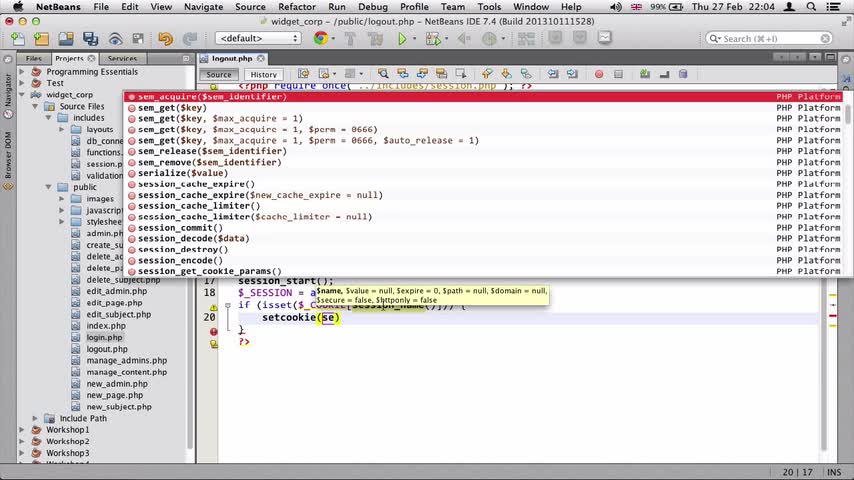
Task: Expand the images folder node
Action: pos(62,199)
